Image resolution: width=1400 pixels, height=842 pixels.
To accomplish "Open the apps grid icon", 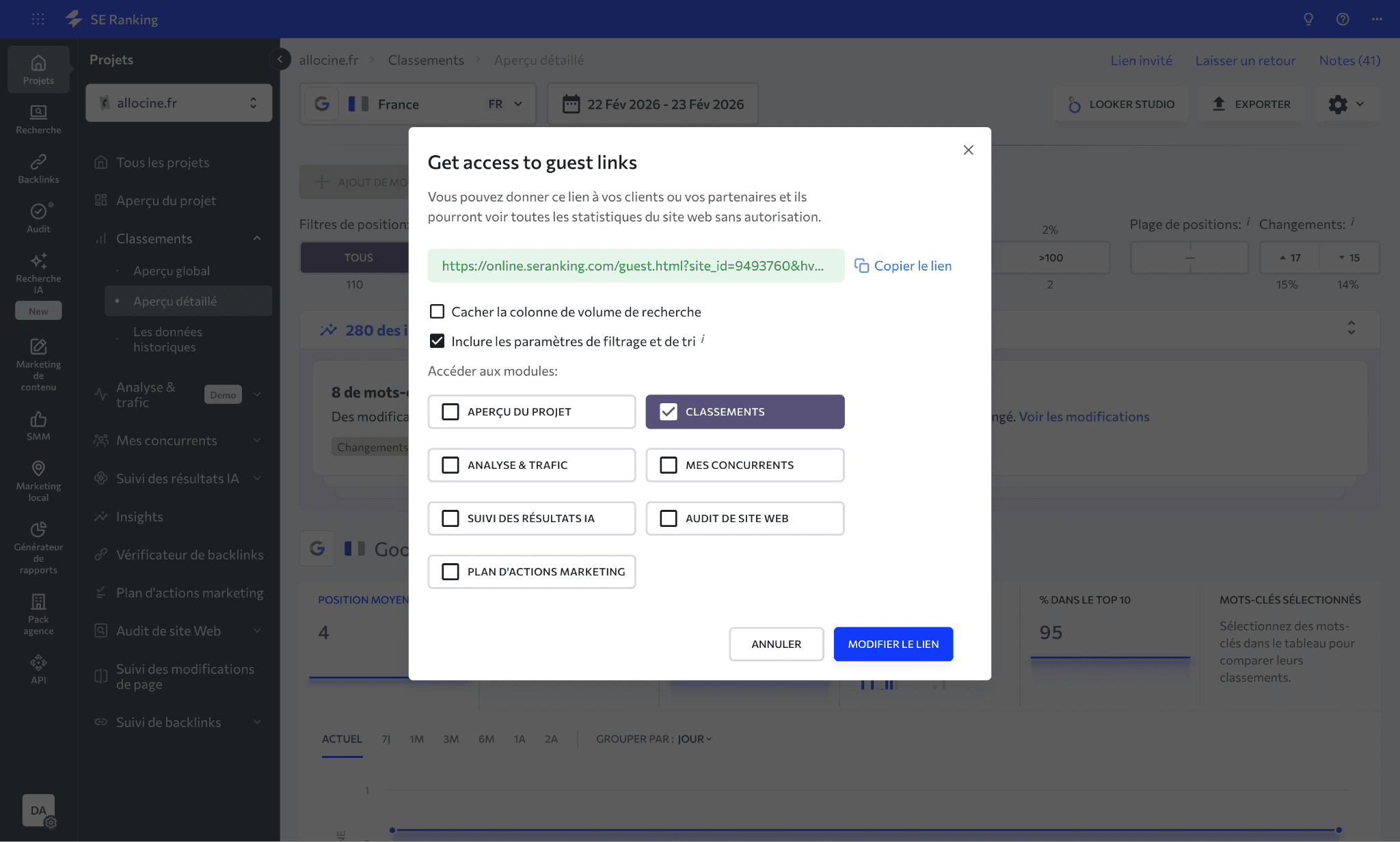I will (38, 19).
